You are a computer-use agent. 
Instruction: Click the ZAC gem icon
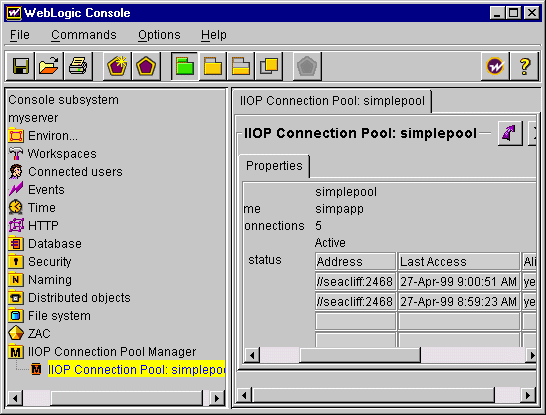click(x=16, y=334)
